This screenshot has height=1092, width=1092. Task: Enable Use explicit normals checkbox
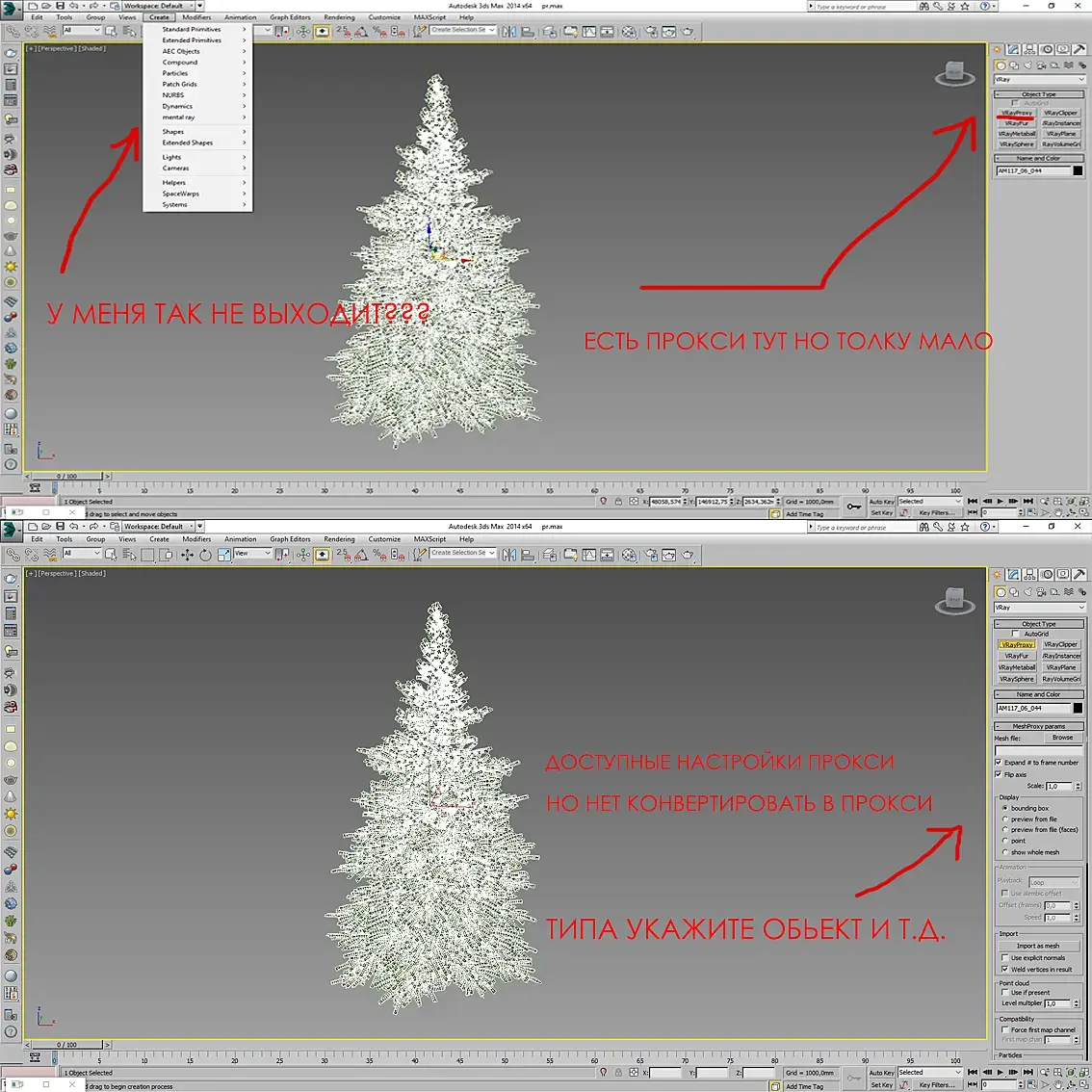pos(1005,957)
